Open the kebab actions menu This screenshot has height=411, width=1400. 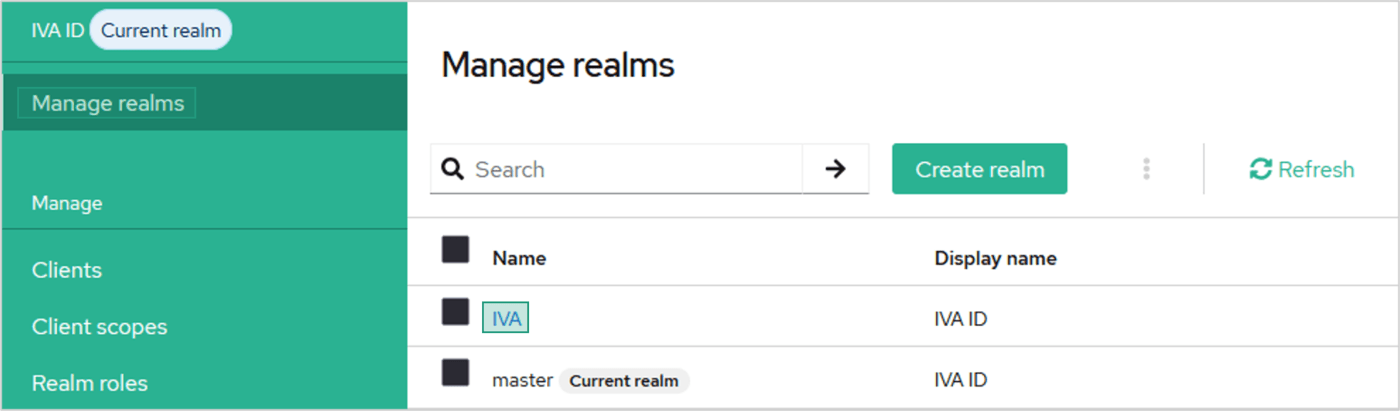click(x=1146, y=169)
